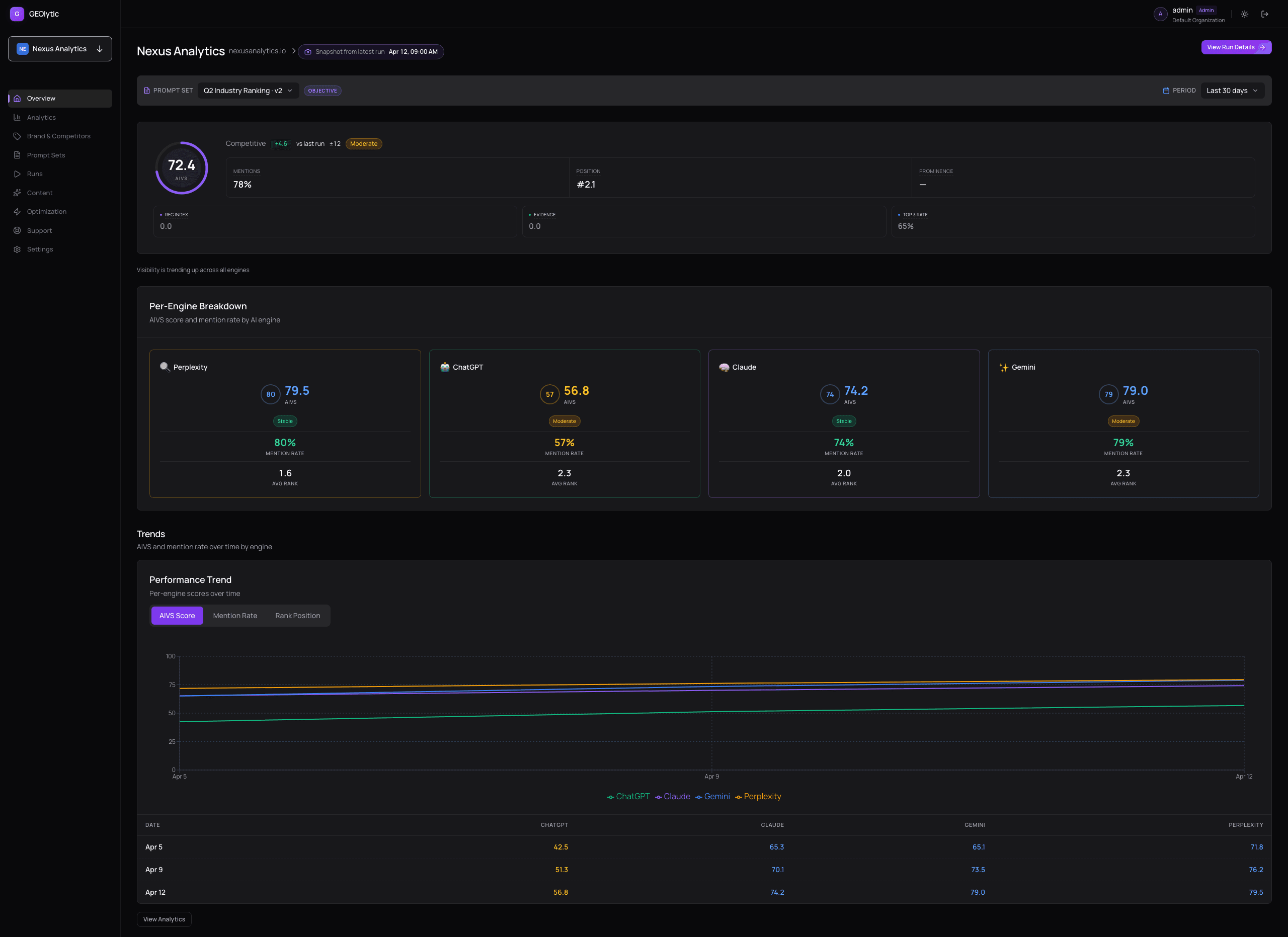This screenshot has height=937, width=1288.
Task: Click the Content sparkle icon
Action: point(17,193)
